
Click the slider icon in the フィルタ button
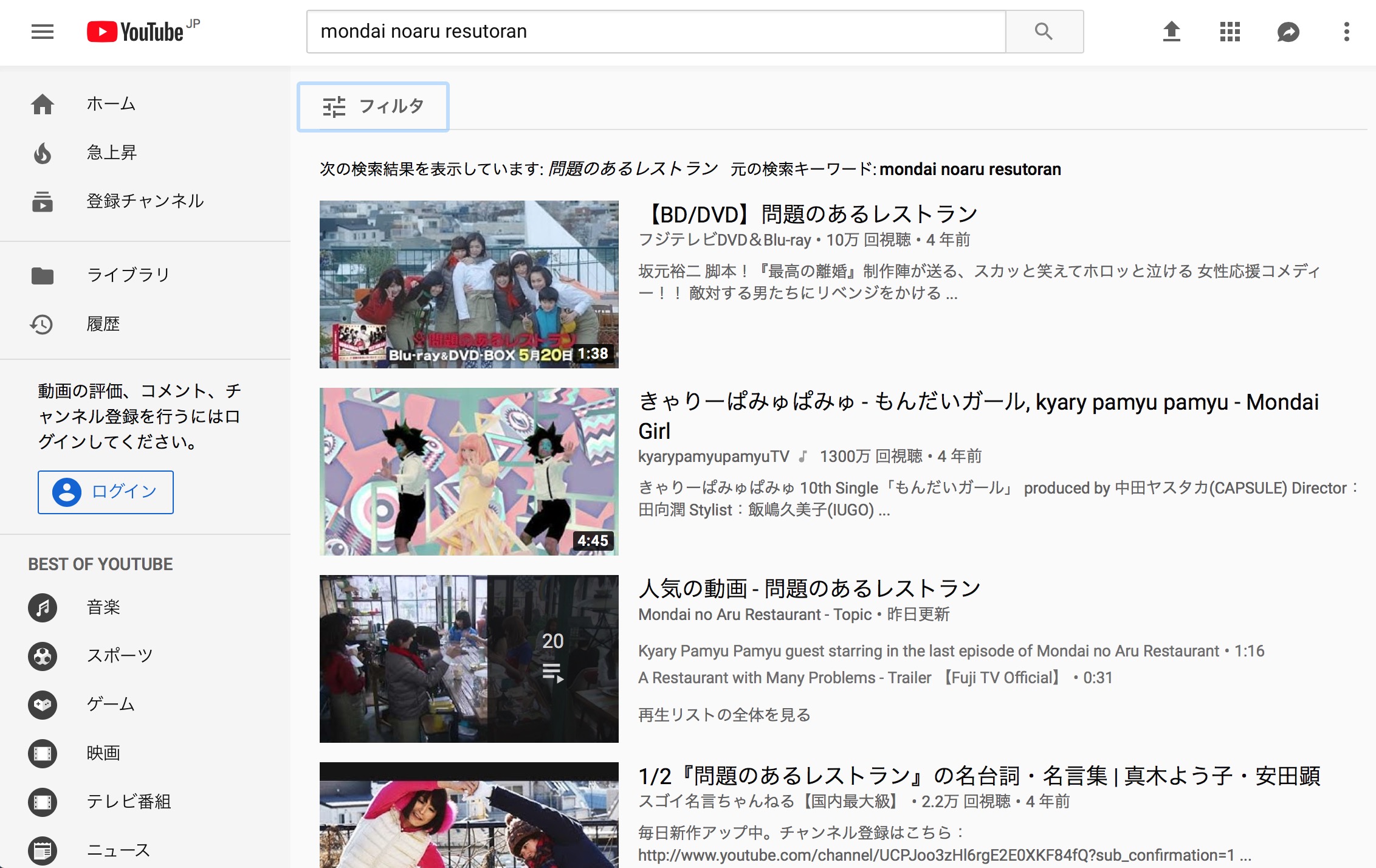pyautogui.click(x=334, y=107)
